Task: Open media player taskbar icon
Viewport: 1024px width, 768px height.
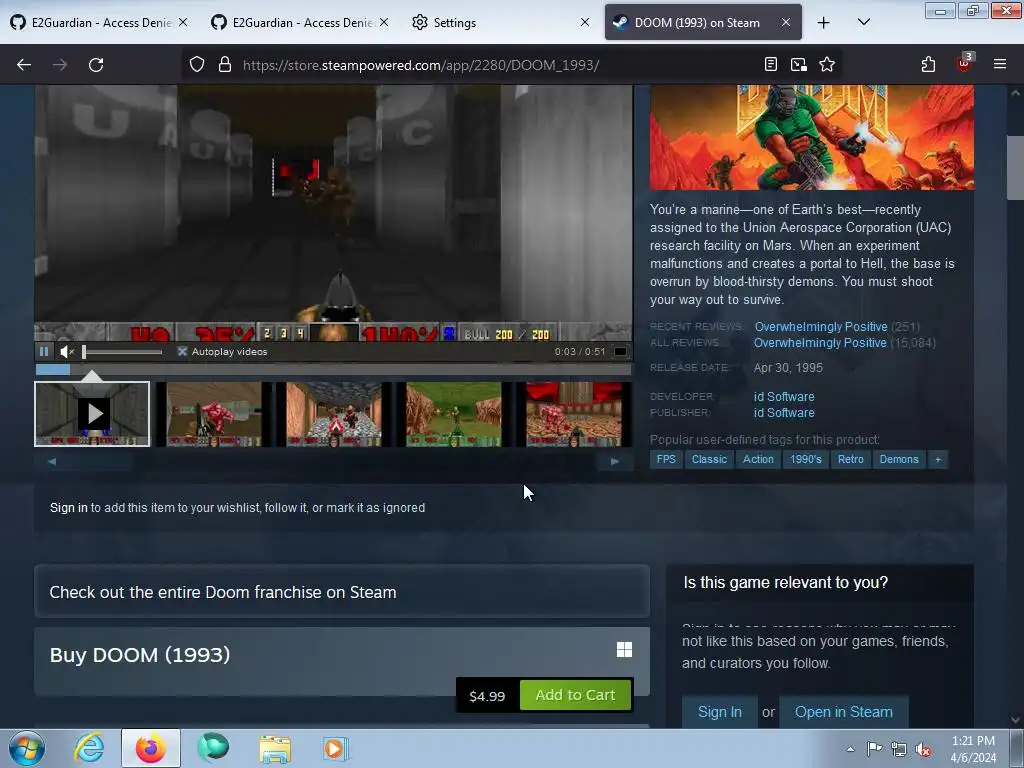Action: pyautogui.click(x=336, y=748)
